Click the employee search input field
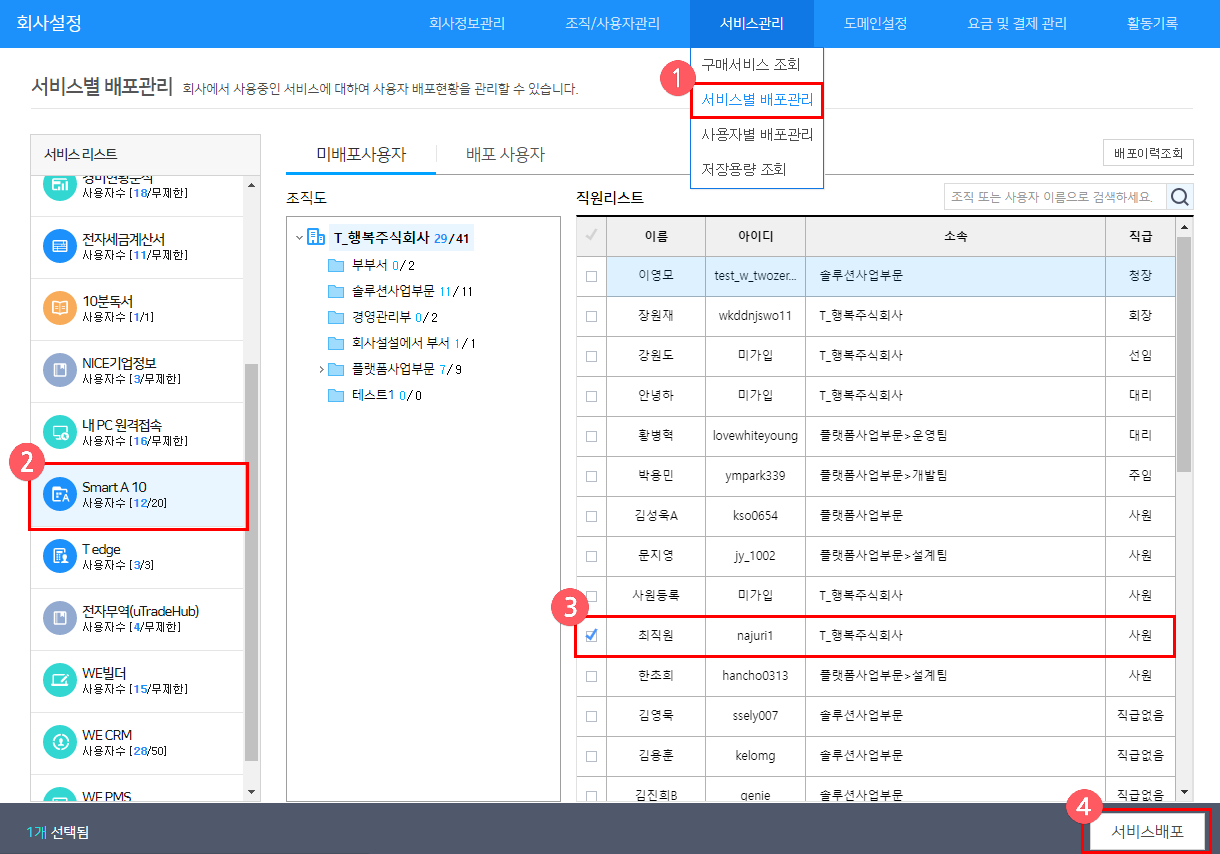The width and height of the screenshot is (1220, 854). 1054,197
